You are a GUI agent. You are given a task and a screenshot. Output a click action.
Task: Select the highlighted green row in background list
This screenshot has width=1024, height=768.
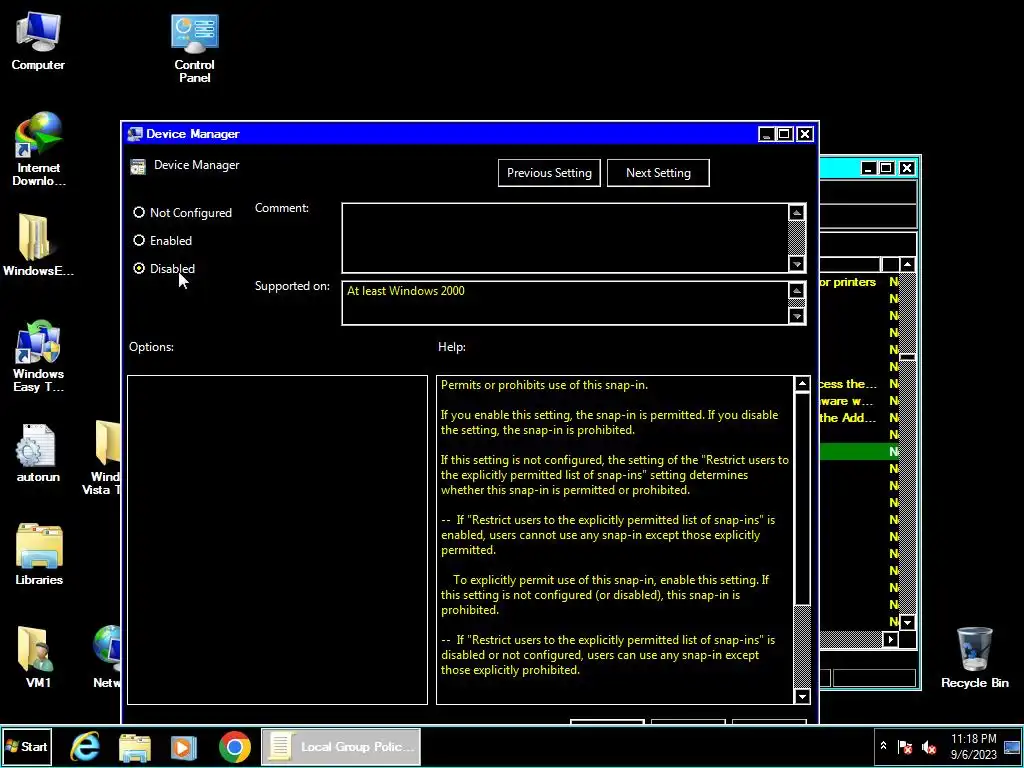[x=859, y=451]
